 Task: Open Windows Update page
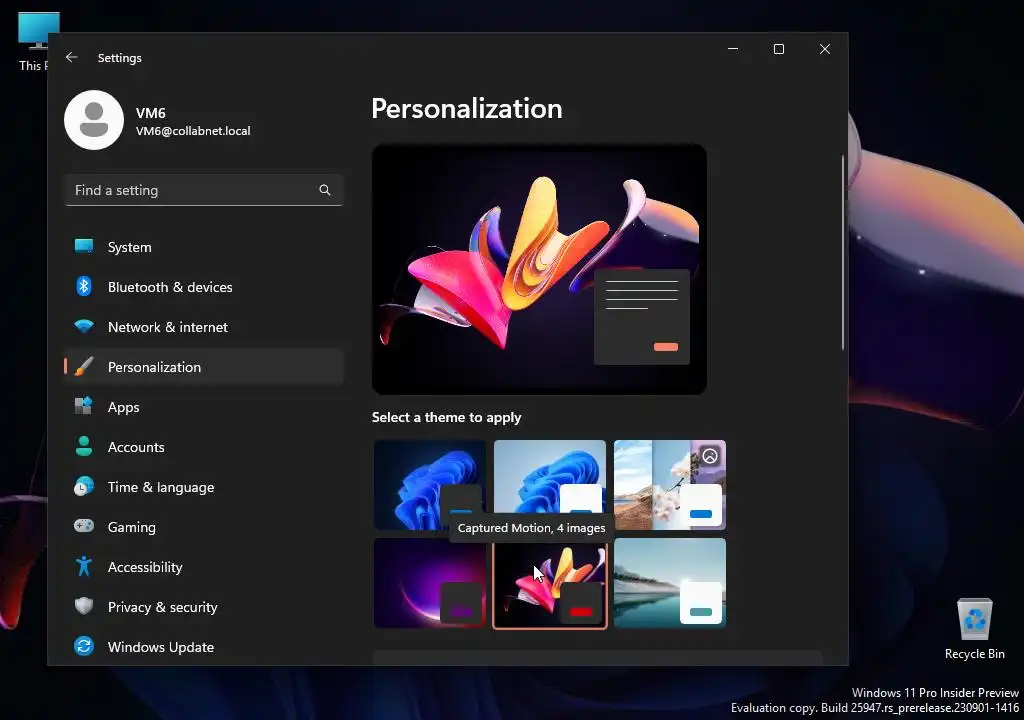(x=204, y=647)
